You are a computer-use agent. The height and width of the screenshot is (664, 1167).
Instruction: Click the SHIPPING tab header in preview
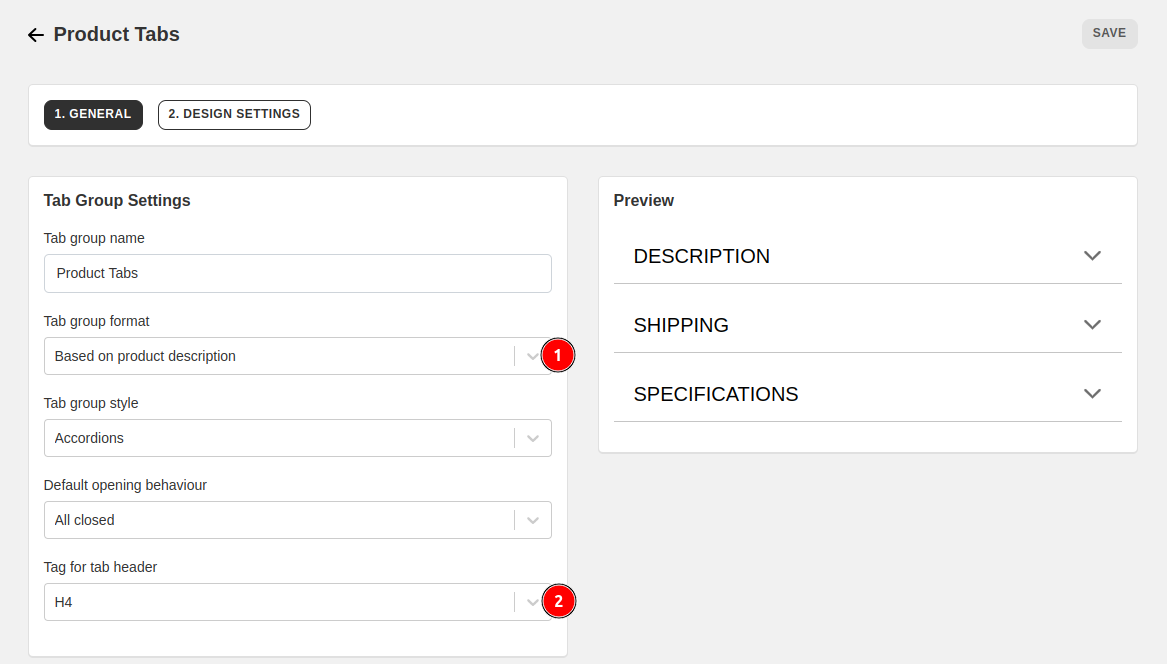(681, 325)
